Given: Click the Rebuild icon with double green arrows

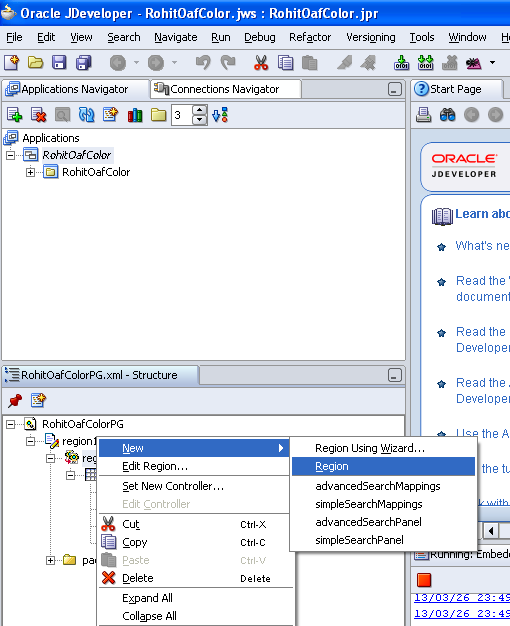Looking at the screenshot, I should 425,63.
